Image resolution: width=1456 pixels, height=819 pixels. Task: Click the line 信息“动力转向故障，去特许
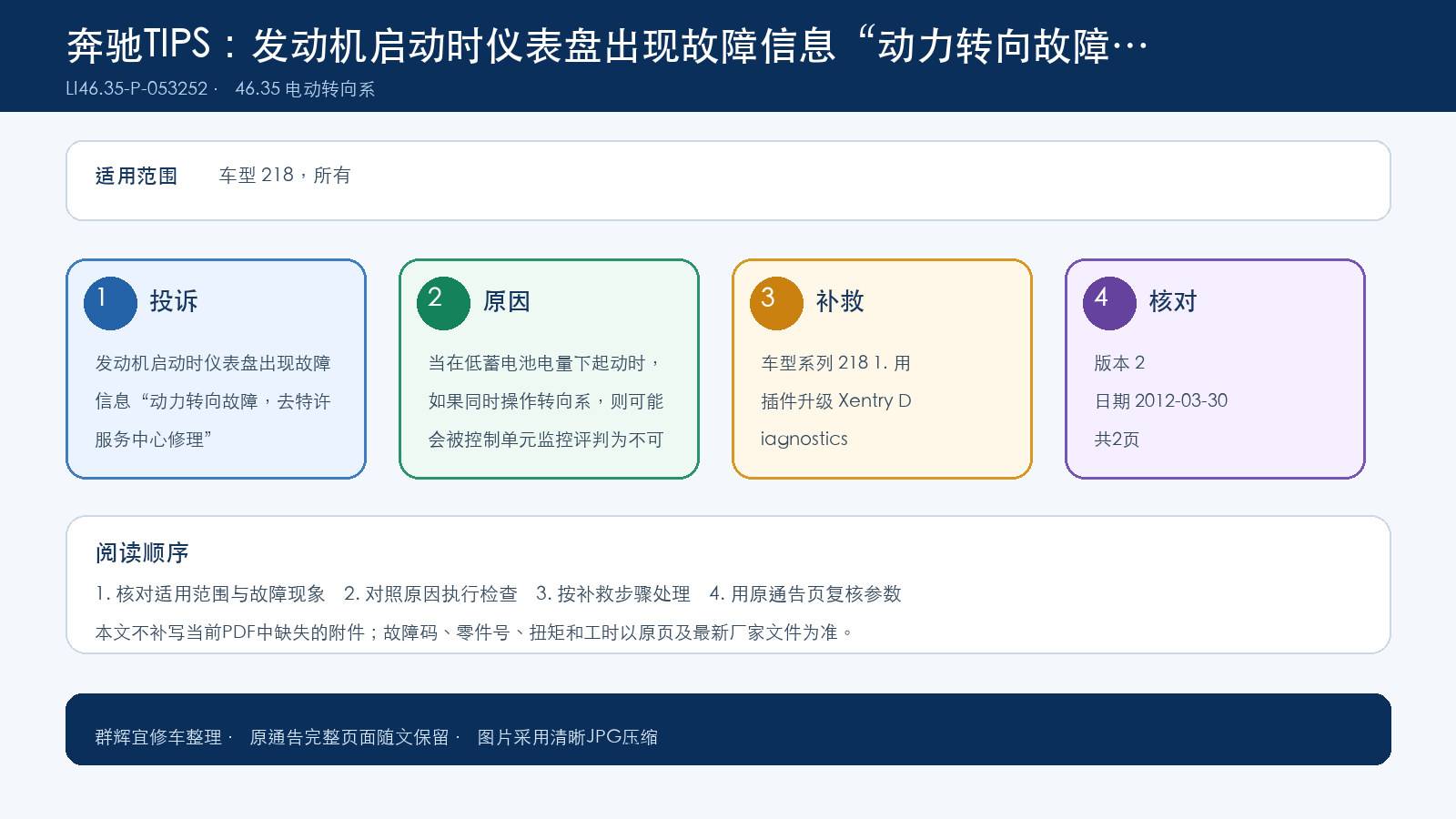[213, 401]
